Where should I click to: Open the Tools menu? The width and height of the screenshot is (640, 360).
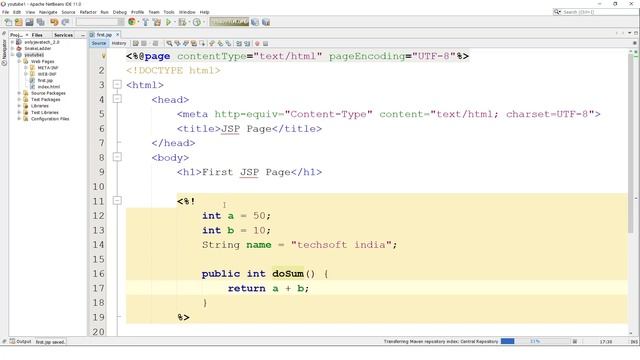click(x=169, y=12)
